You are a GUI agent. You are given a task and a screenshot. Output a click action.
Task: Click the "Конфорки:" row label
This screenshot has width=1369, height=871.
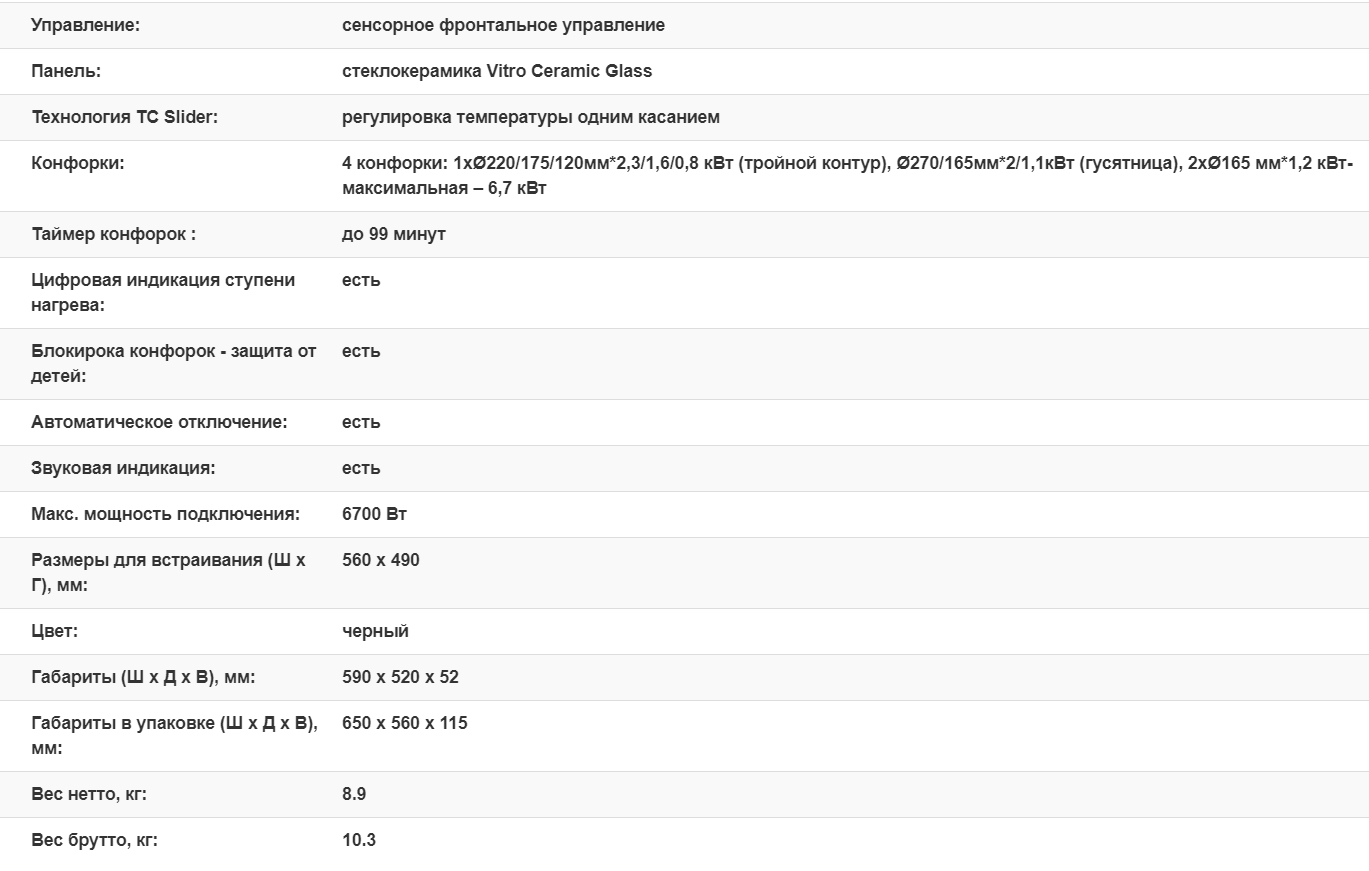pyautogui.click(x=78, y=163)
